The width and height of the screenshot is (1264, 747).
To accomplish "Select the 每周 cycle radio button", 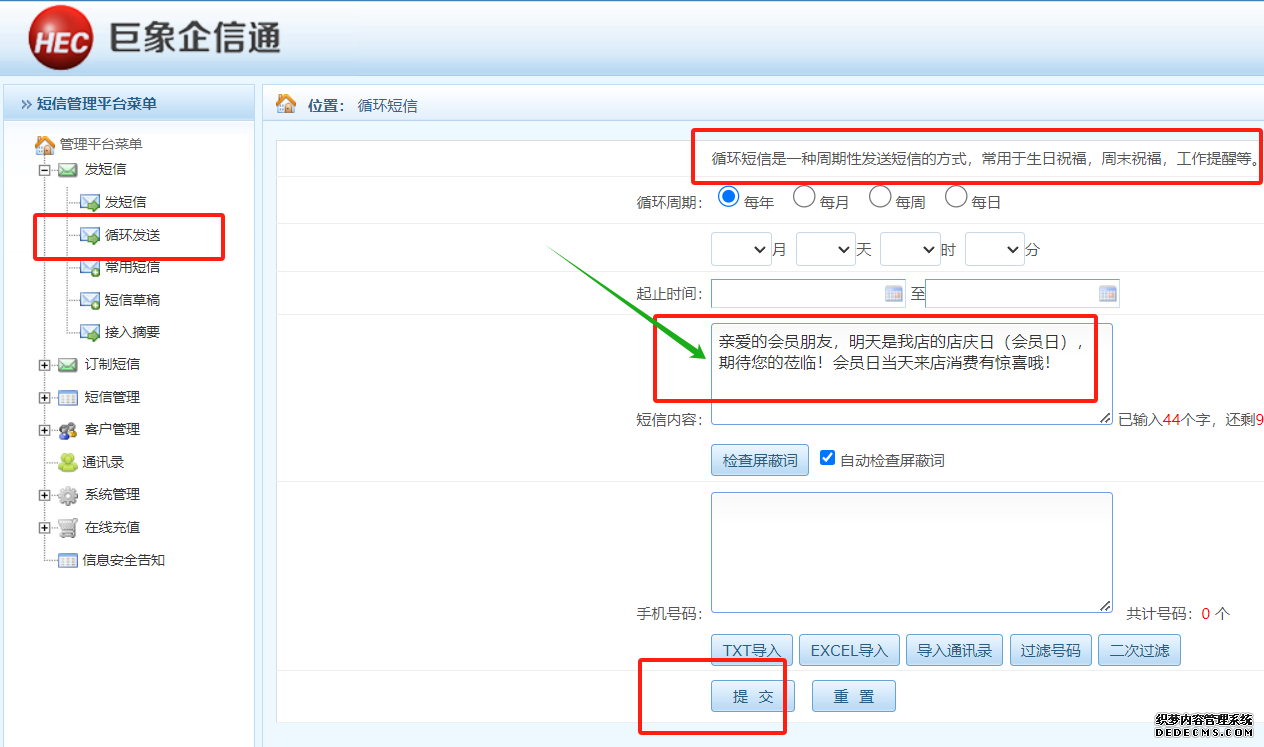I will (880, 197).
